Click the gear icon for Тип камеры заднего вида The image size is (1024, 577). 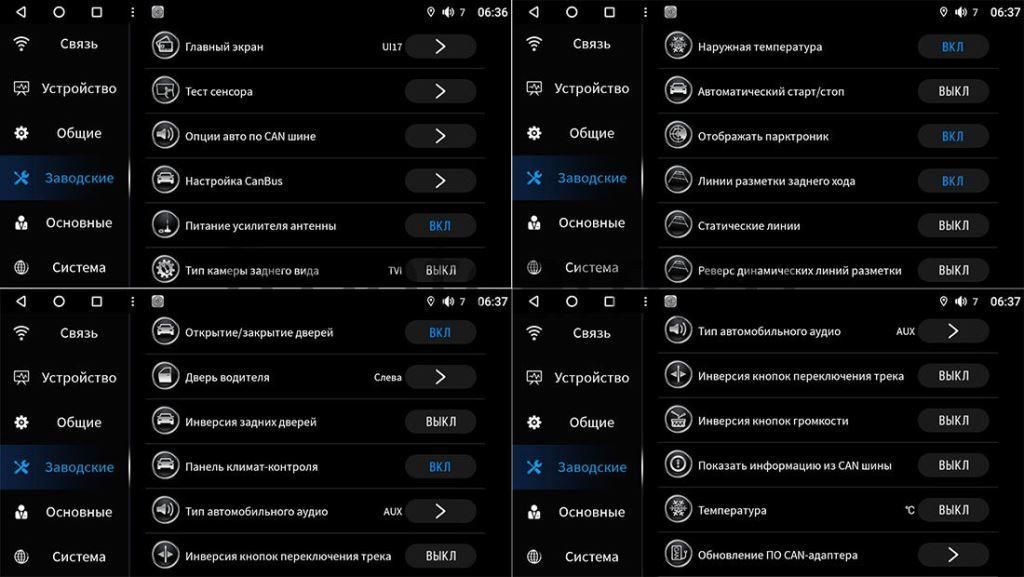tap(165, 269)
